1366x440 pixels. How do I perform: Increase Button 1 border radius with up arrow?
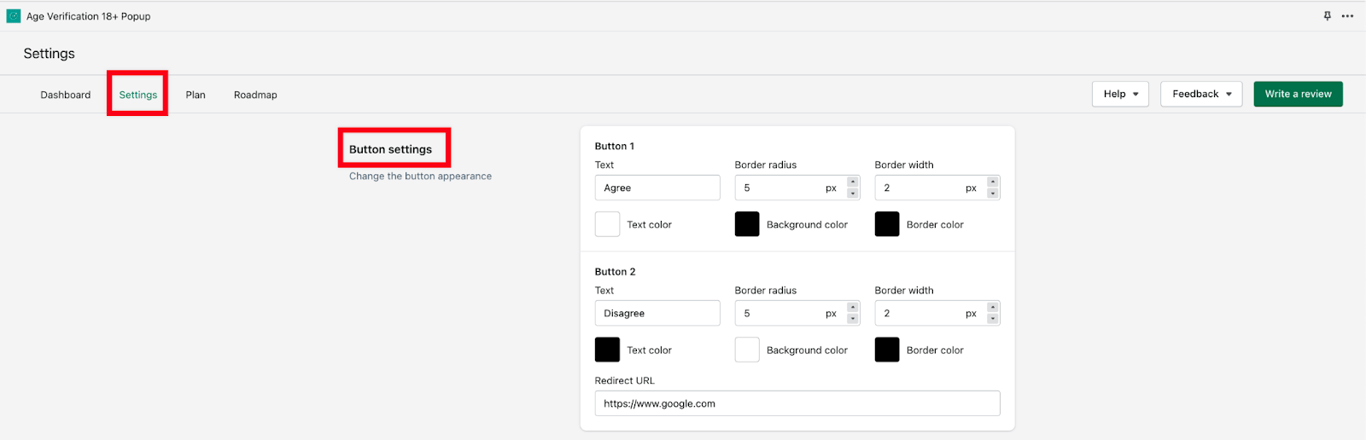click(x=853, y=182)
